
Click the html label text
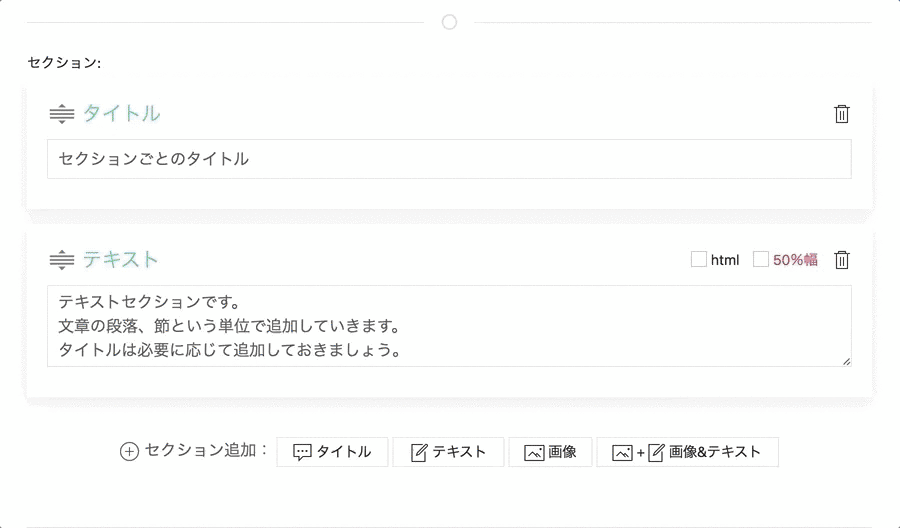pos(725,260)
